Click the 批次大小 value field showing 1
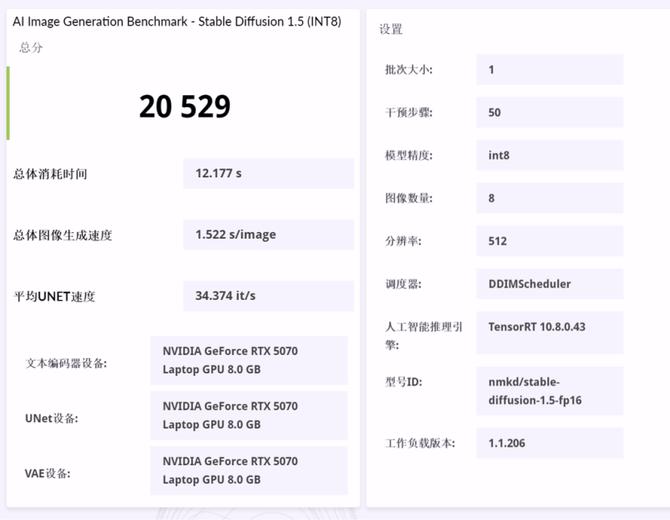670x520 pixels. pos(549,70)
